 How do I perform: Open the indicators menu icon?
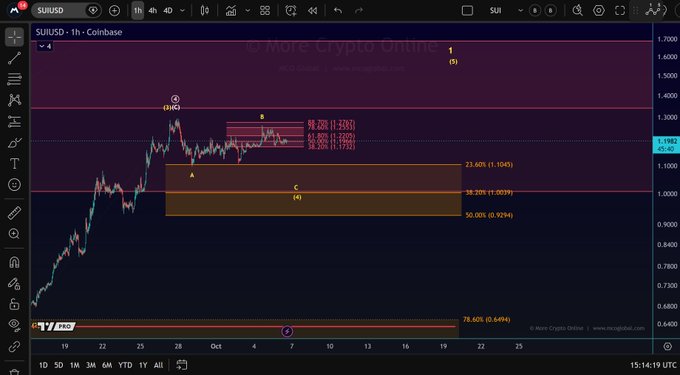point(231,11)
